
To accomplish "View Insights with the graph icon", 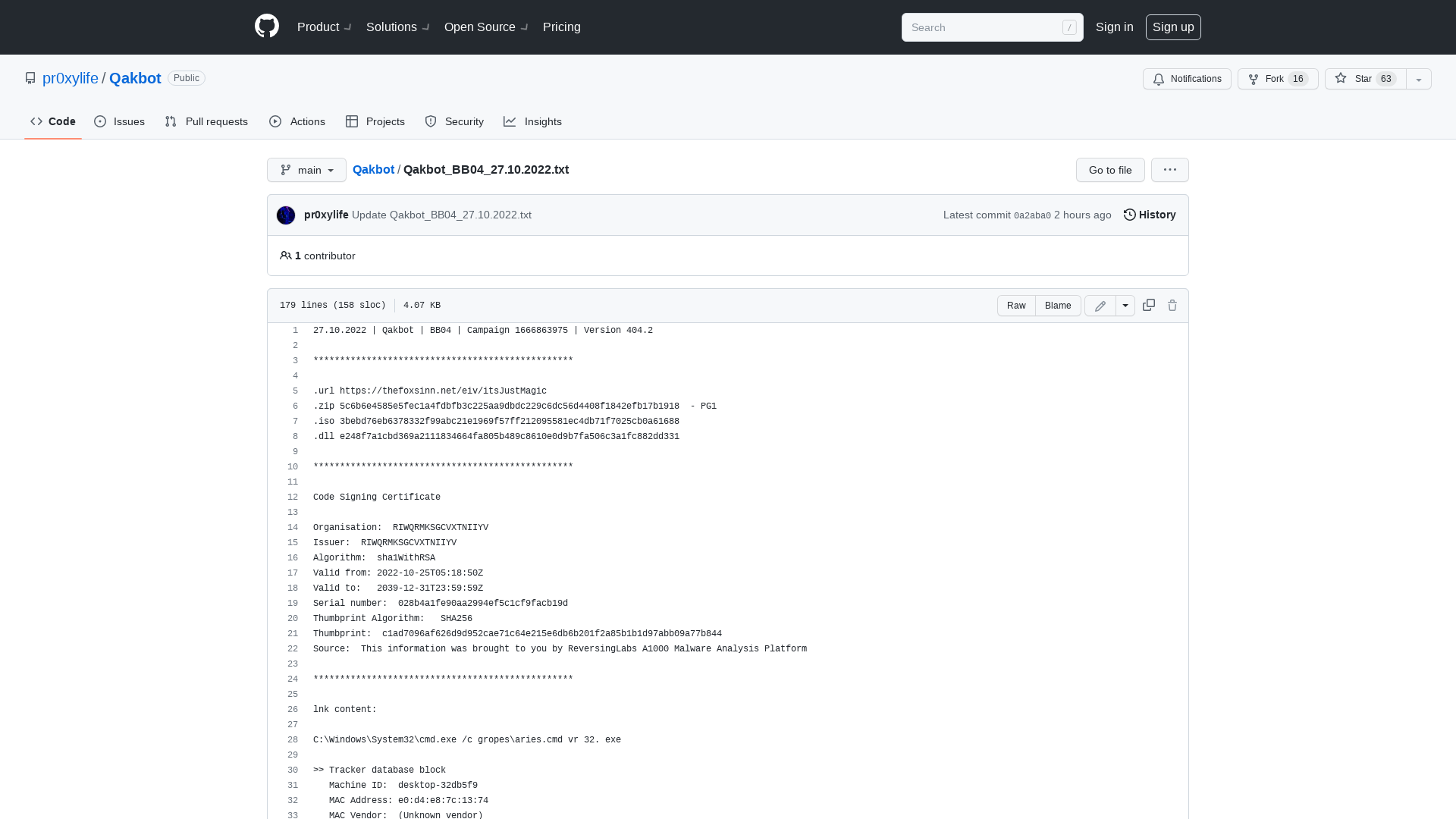I will tap(533, 121).
